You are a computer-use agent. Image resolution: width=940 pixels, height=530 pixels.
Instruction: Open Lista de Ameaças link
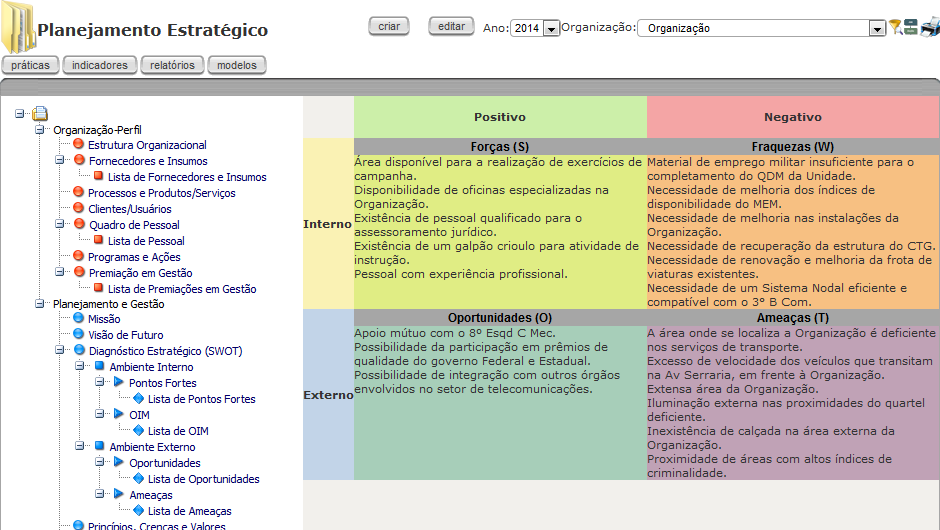pos(189,511)
